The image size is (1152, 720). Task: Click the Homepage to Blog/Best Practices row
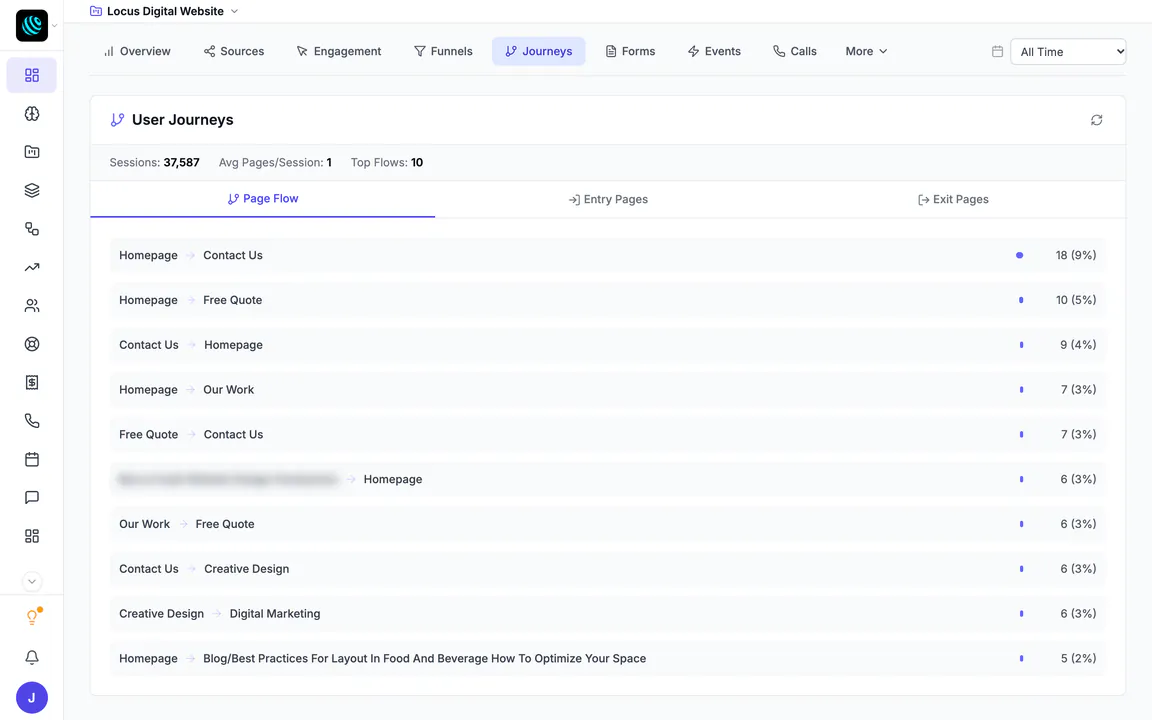[608, 659]
